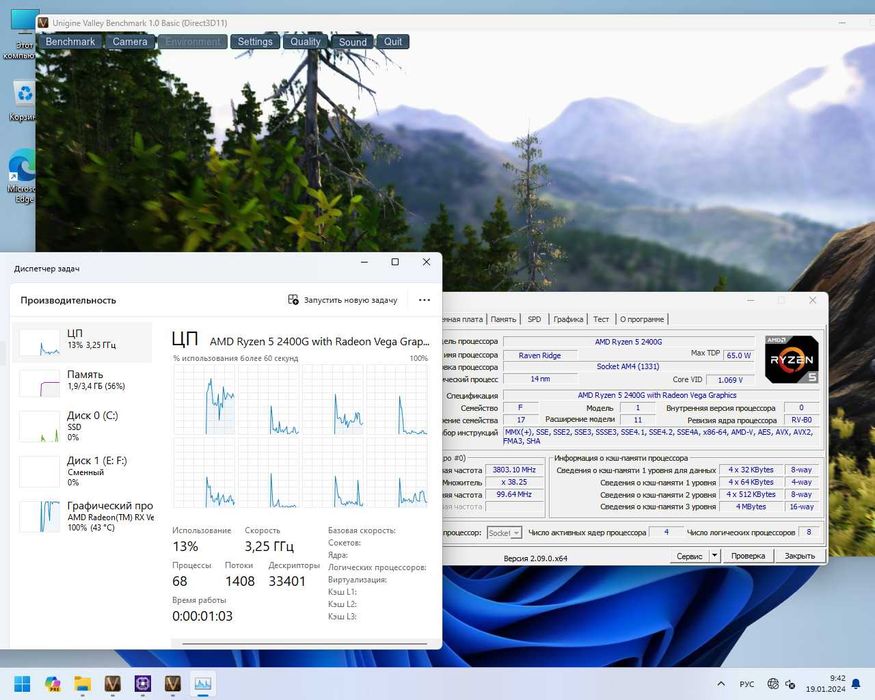Open notification bell in the taskbar

coord(856,684)
